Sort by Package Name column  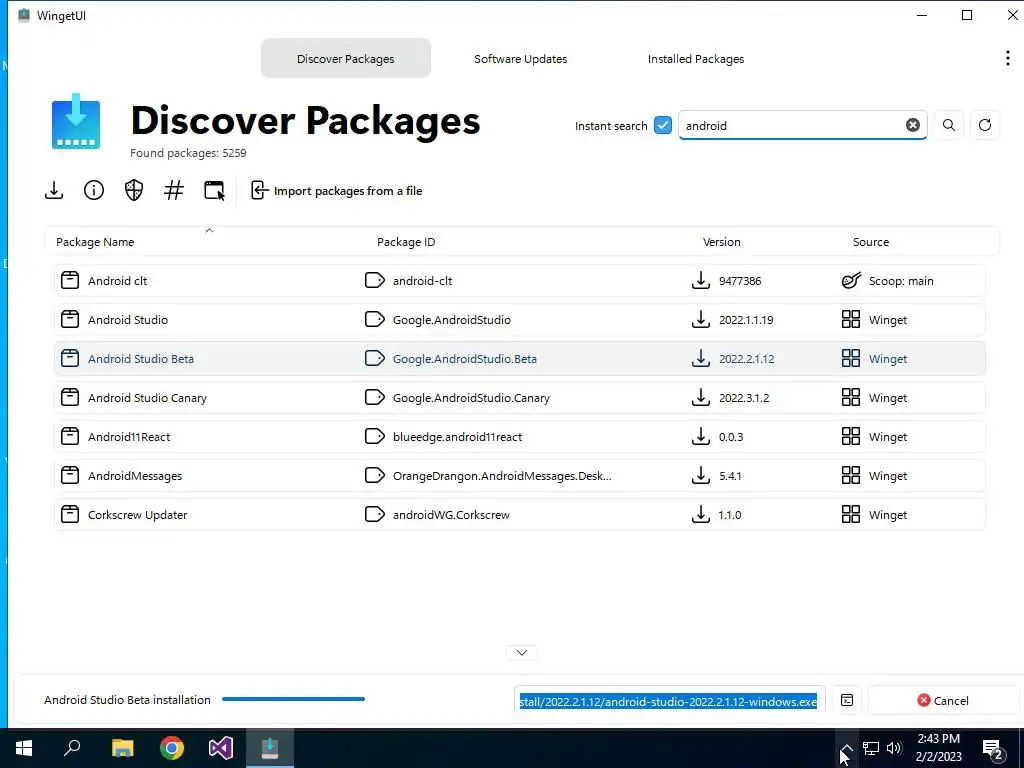[95, 242]
